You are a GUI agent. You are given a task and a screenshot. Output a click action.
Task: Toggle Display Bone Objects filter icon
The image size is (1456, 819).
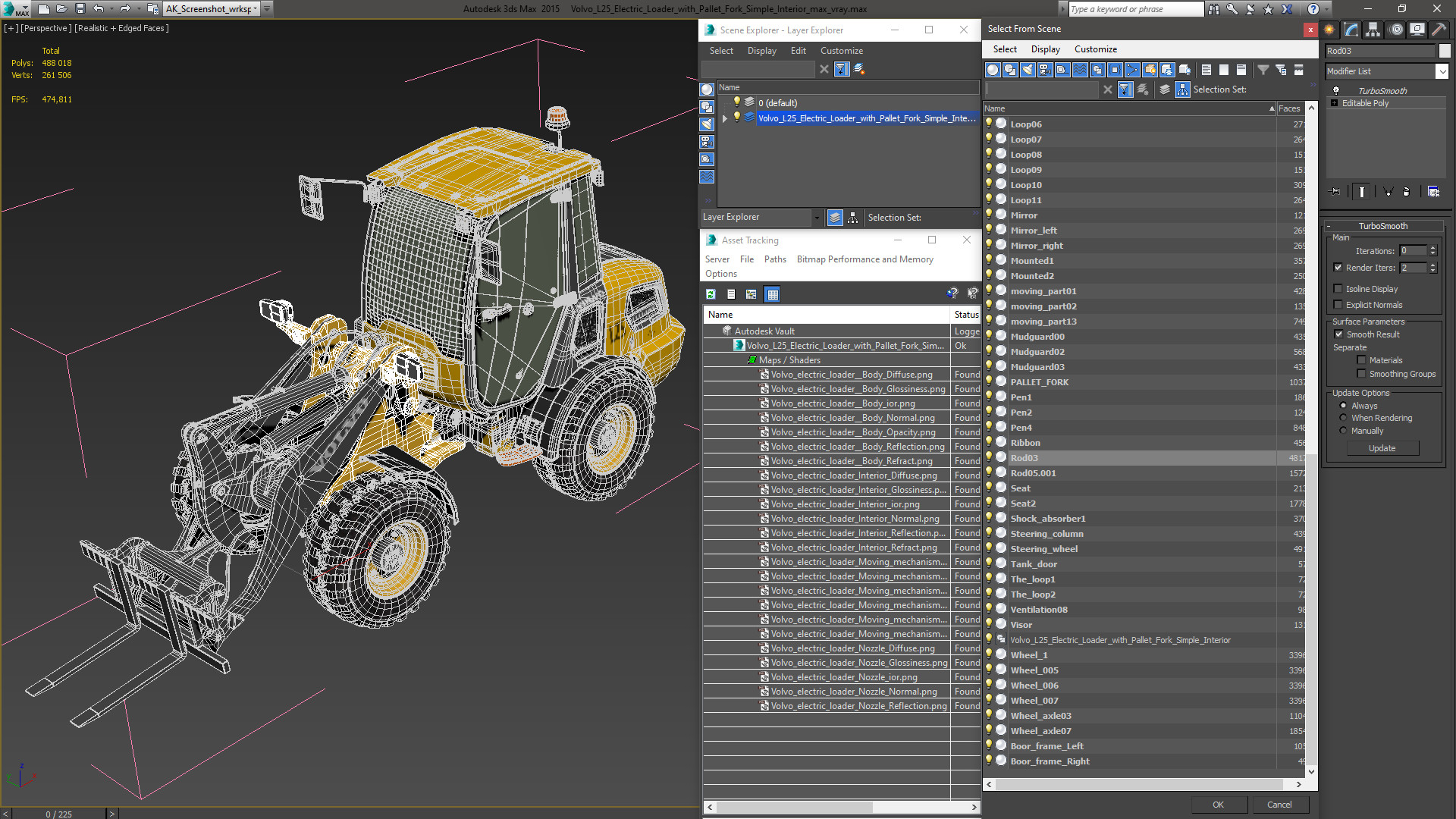pos(1132,70)
